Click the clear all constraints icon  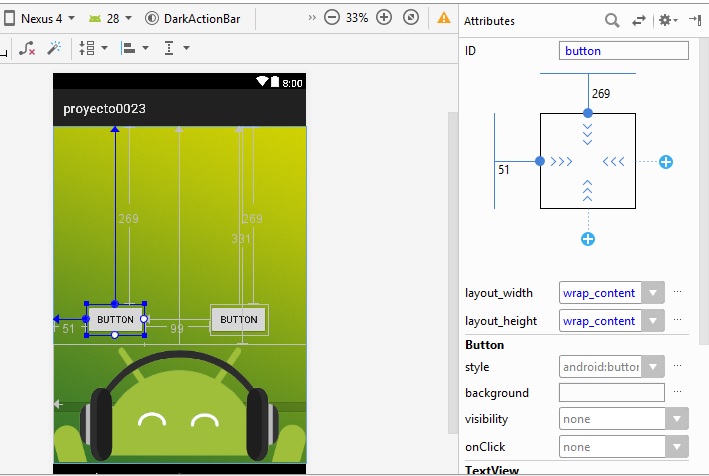click(28, 48)
